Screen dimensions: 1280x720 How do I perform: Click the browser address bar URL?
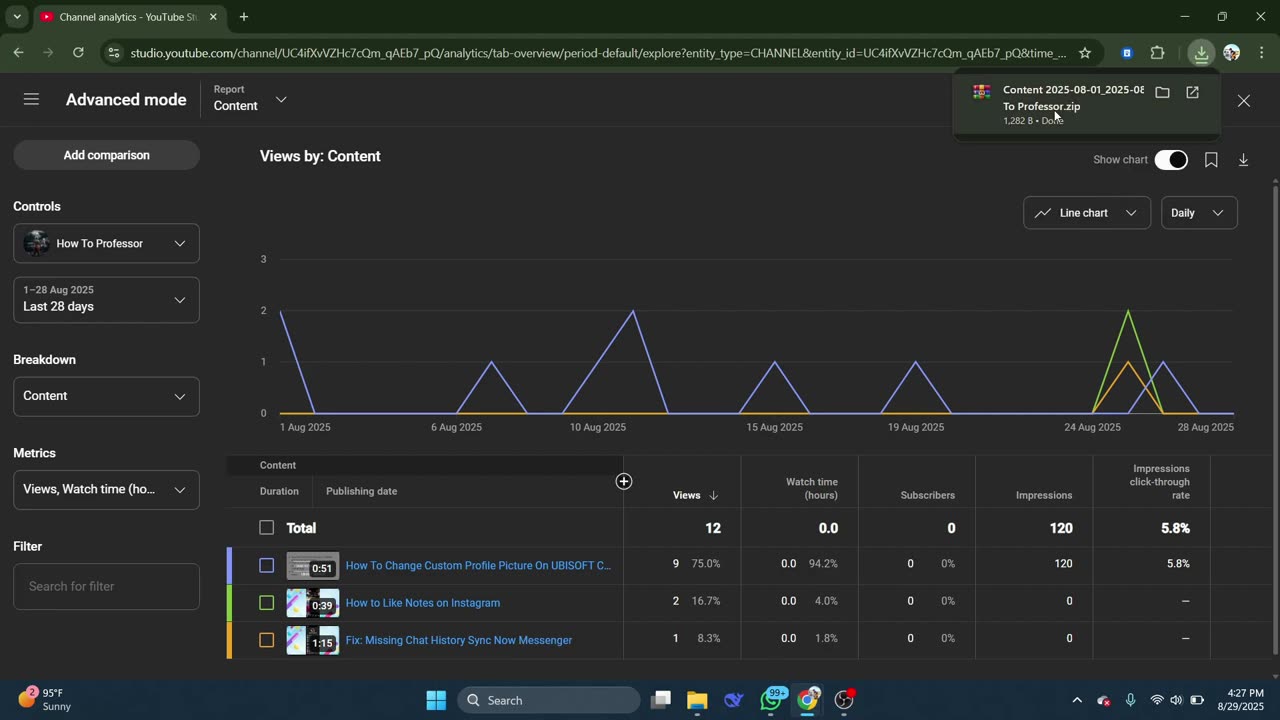point(598,53)
